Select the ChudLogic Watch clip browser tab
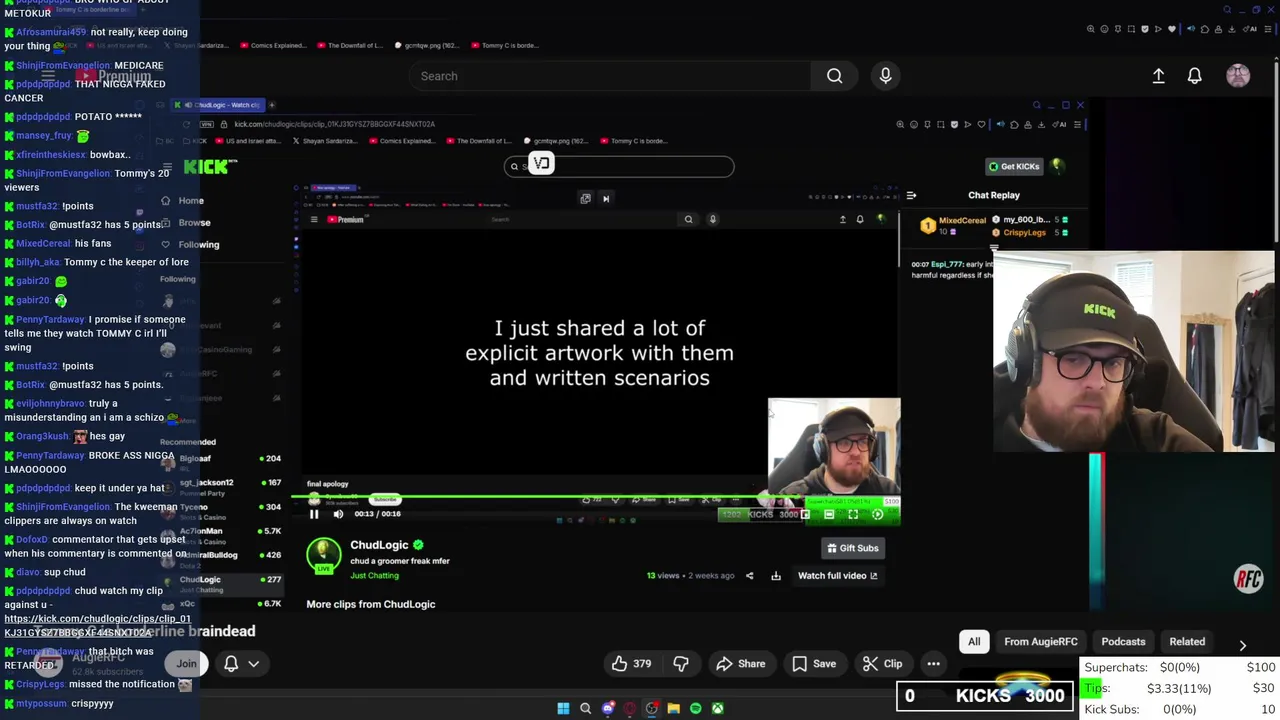 [216, 105]
